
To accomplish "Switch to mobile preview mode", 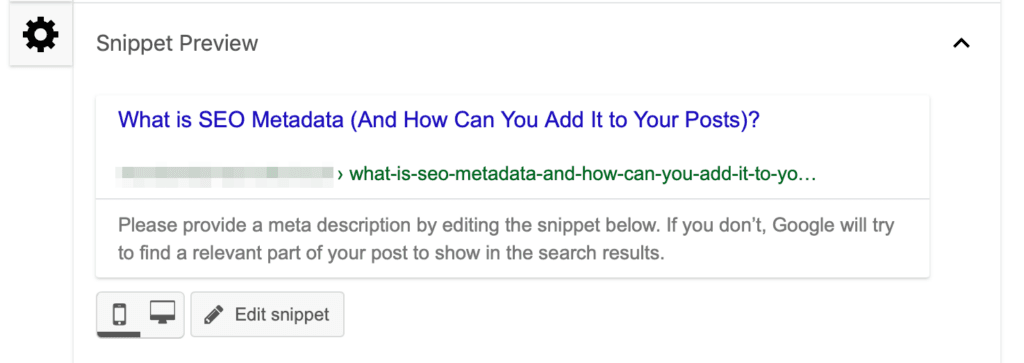I will click(x=119, y=315).
